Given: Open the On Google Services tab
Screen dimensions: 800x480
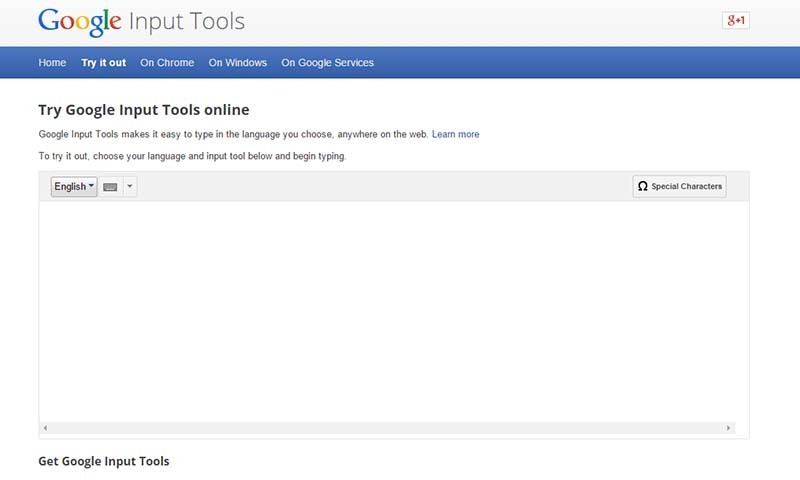Looking at the screenshot, I should [x=328, y=63].
